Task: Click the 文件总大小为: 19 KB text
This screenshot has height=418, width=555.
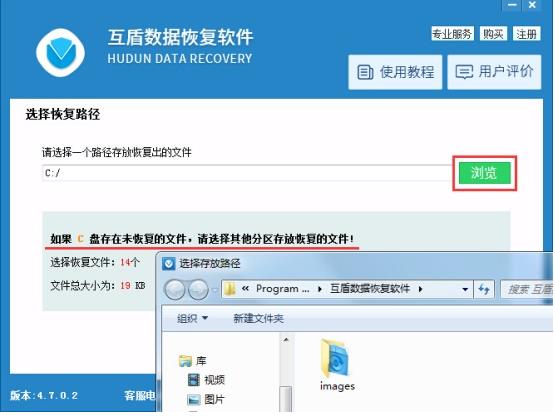Action: pyautogui.click(x=98, y=286)
